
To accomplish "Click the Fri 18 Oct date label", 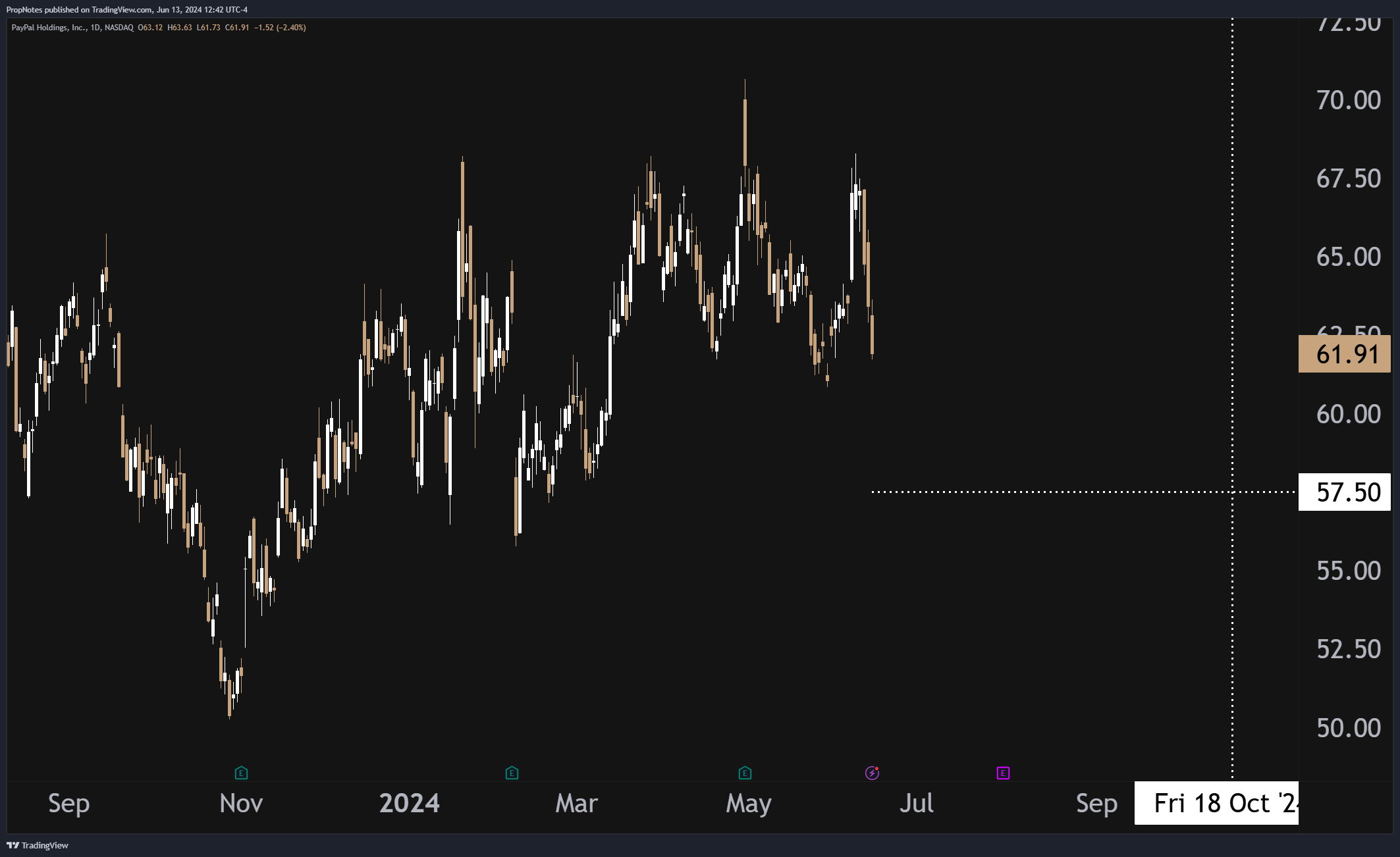I will pos(1216,803).
